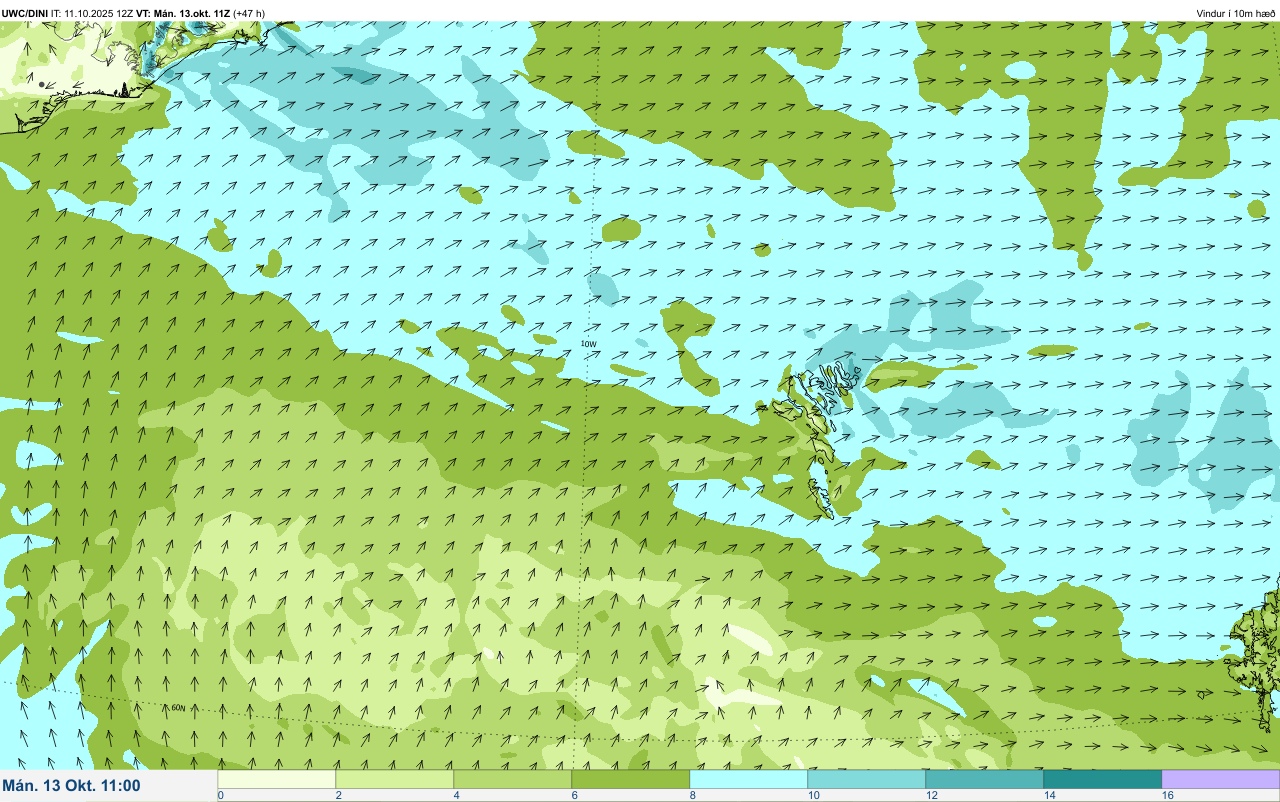Click the legend value '10'
Screen dimensions: 1280x802
(x=814, y=795)
